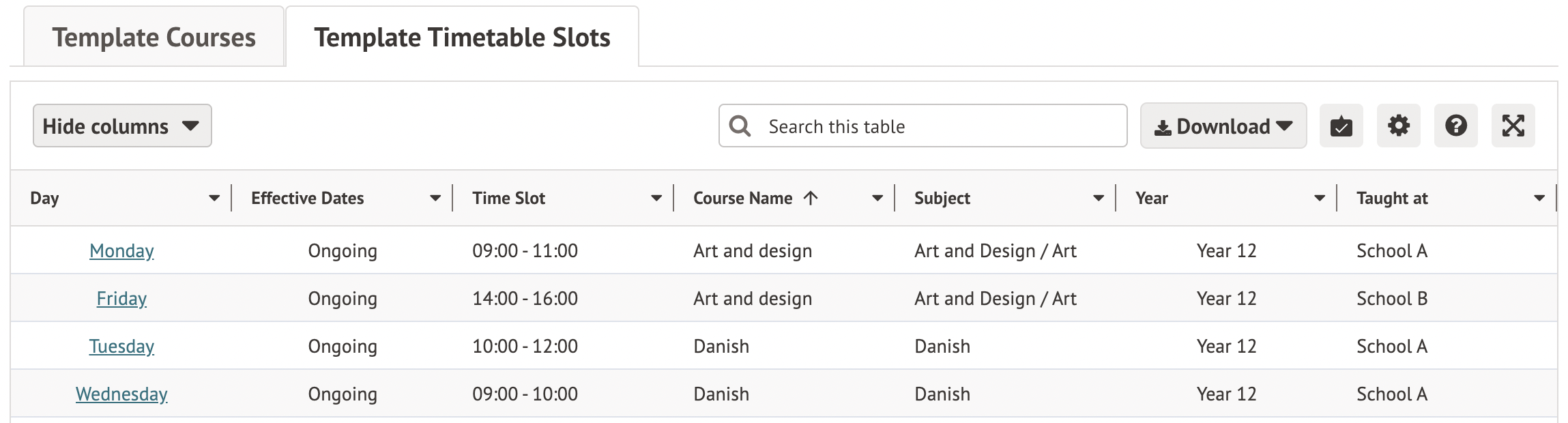The width and height of the screenshot is (1568, 423).
Task: Click the search magnifier icon
Action: click(740, 126)
